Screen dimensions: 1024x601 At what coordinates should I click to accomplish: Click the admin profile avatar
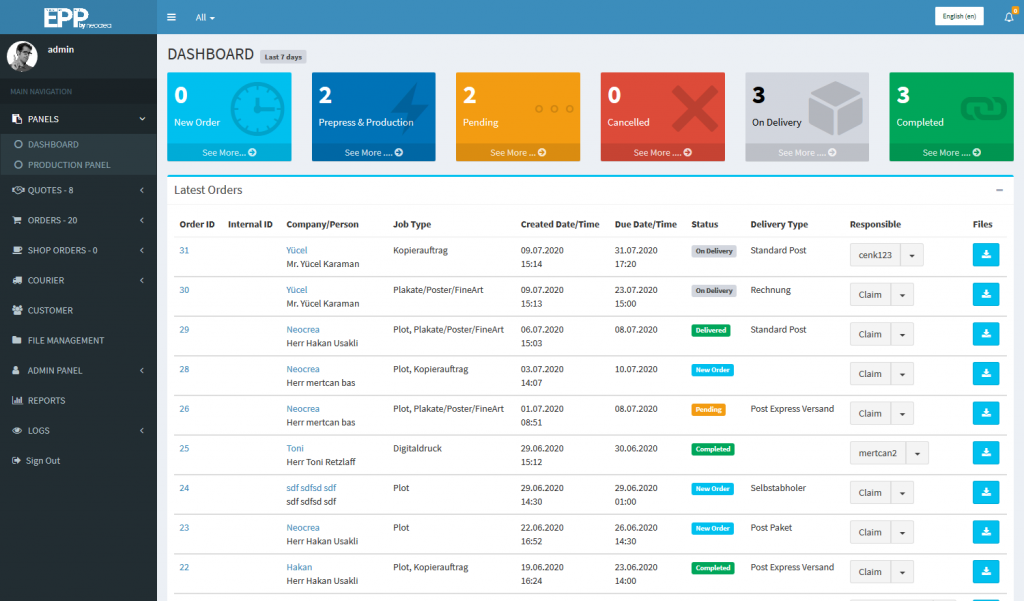(22, 57)
